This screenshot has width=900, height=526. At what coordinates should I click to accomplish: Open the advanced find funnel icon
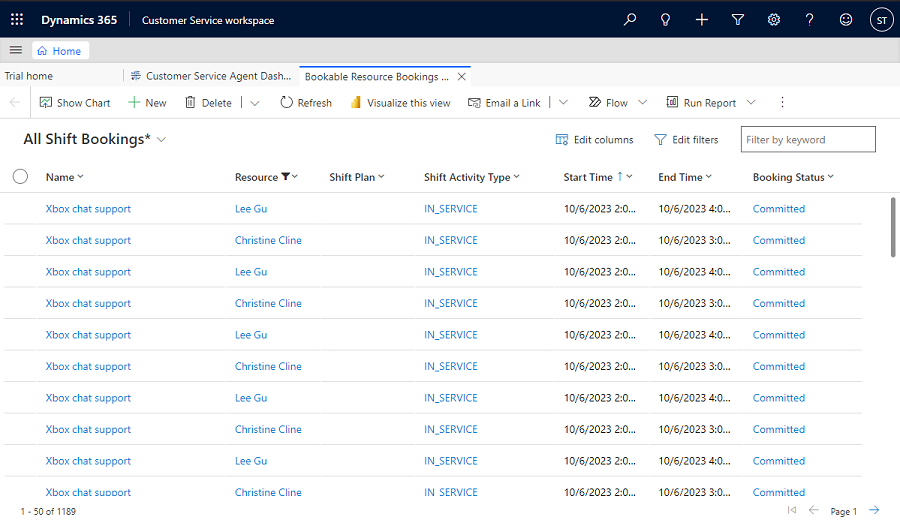click(x=738, y=20)
